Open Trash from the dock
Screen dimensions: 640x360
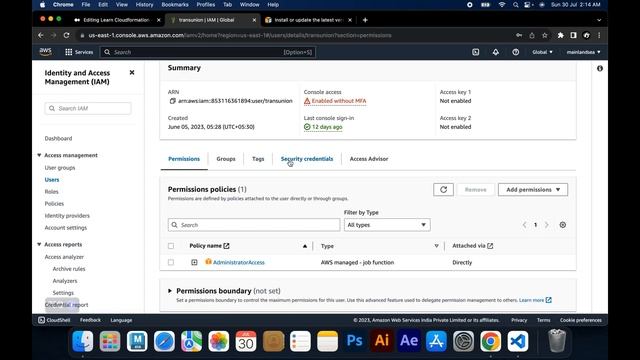pyautogui.click(x=557, y=341)
